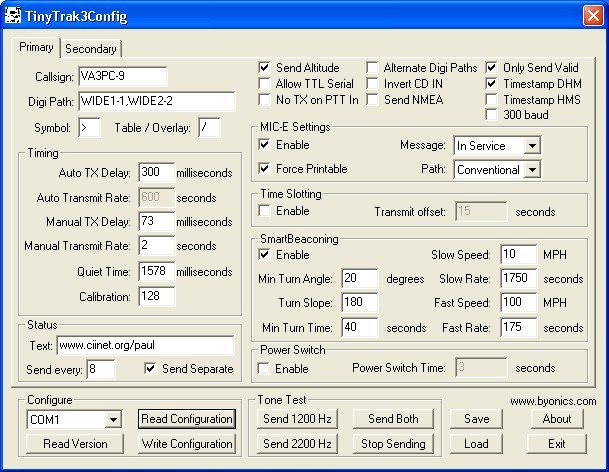Click the Manual Transmit Rate field
Screen dimensions: 609x472
[x=157, y=246]
